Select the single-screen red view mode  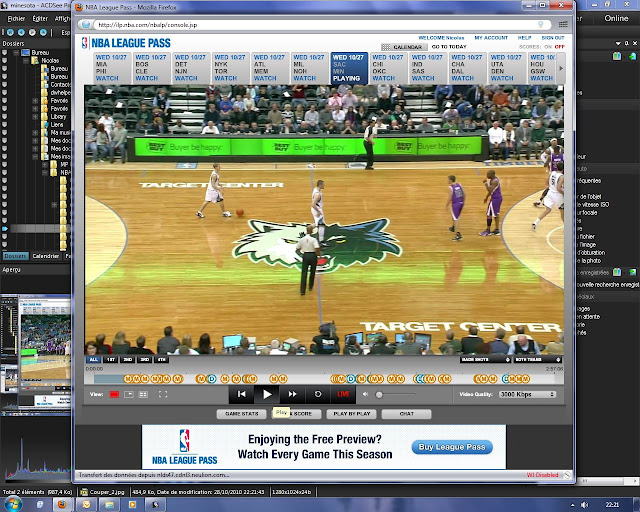[x=114, y=394]
